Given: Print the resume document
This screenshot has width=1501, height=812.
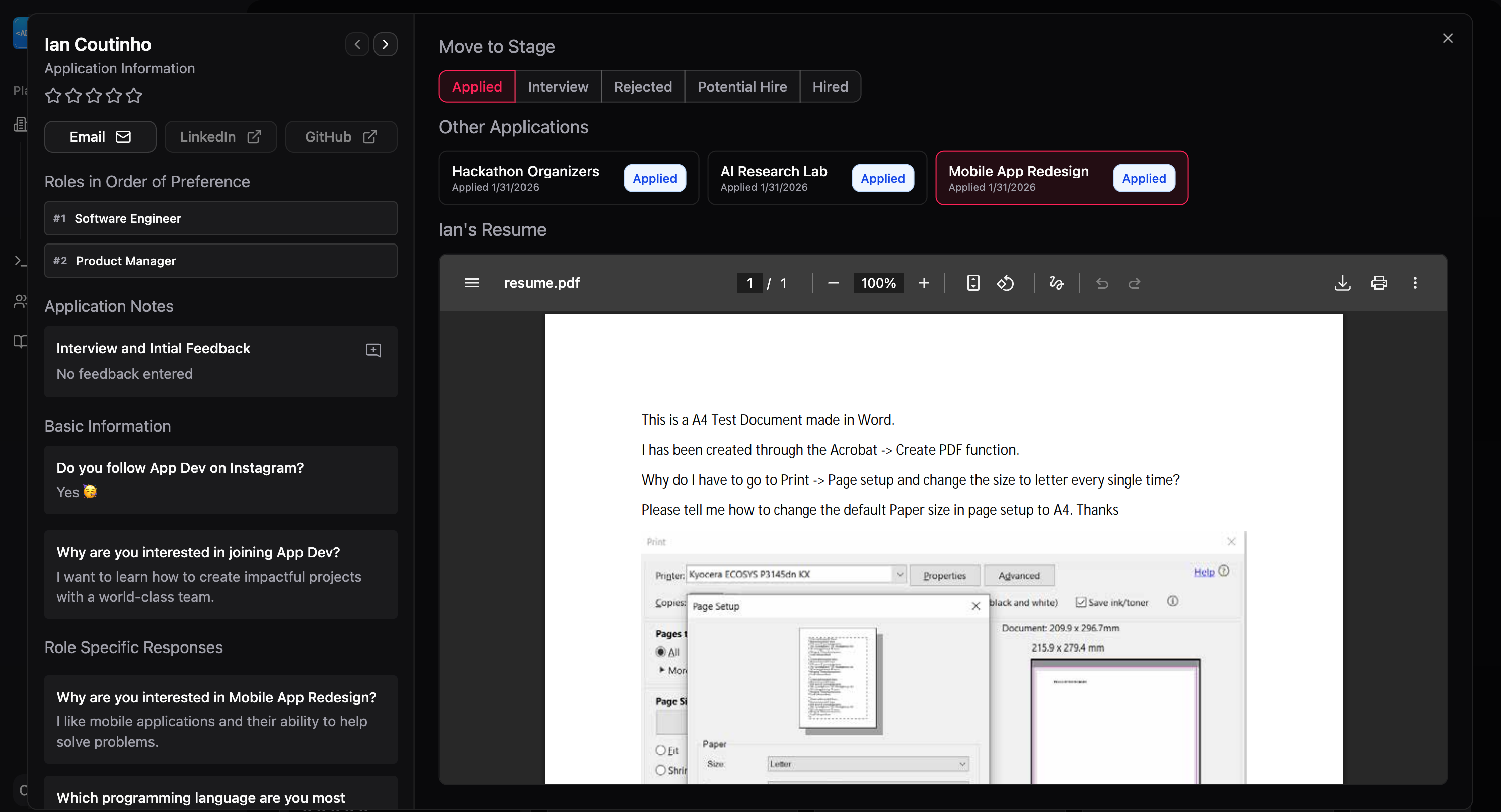Looking at the screenshot, I should click(1379, 283).
